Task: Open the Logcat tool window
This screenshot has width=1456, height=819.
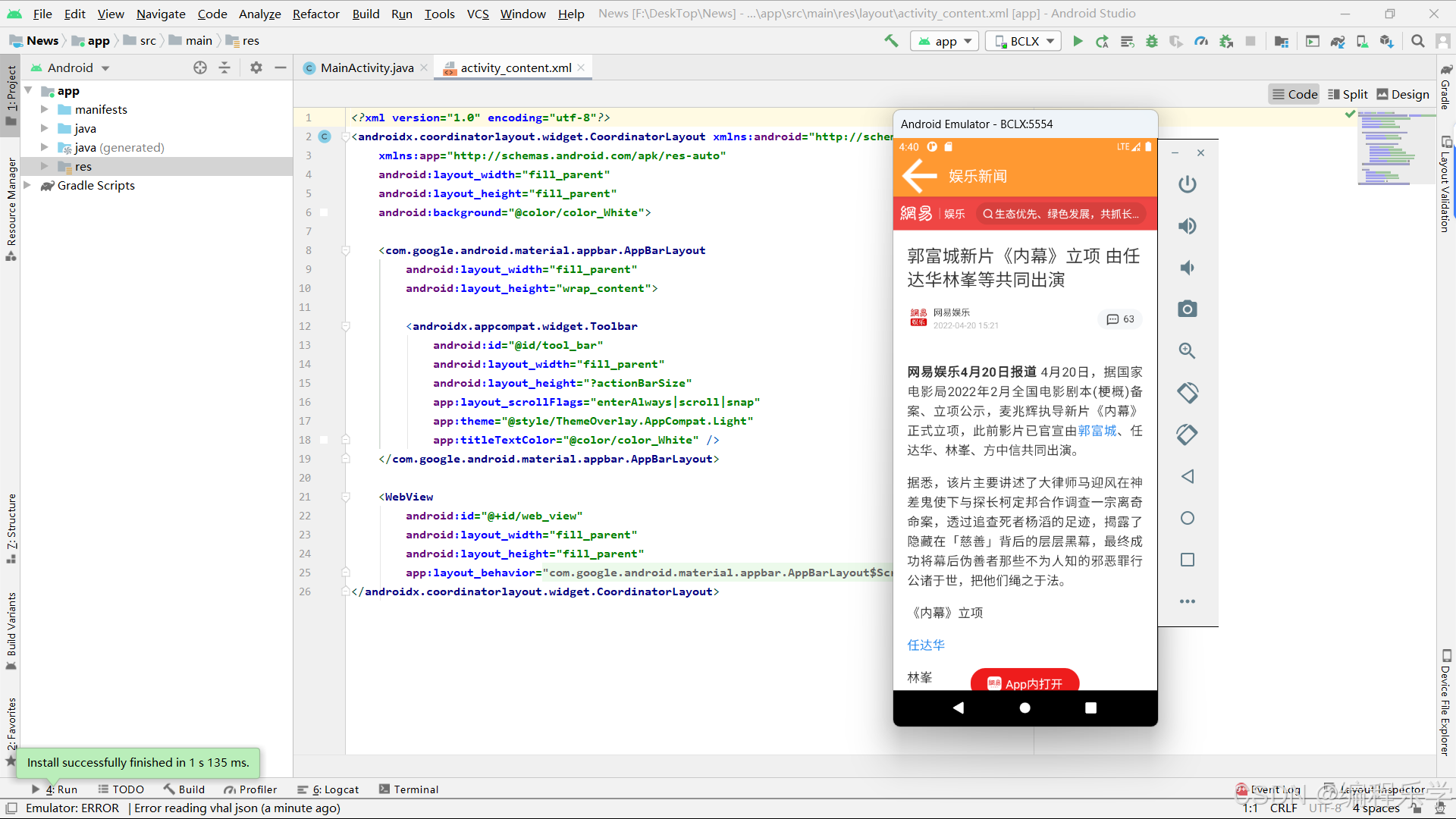Action: click(x=328, y=789)
